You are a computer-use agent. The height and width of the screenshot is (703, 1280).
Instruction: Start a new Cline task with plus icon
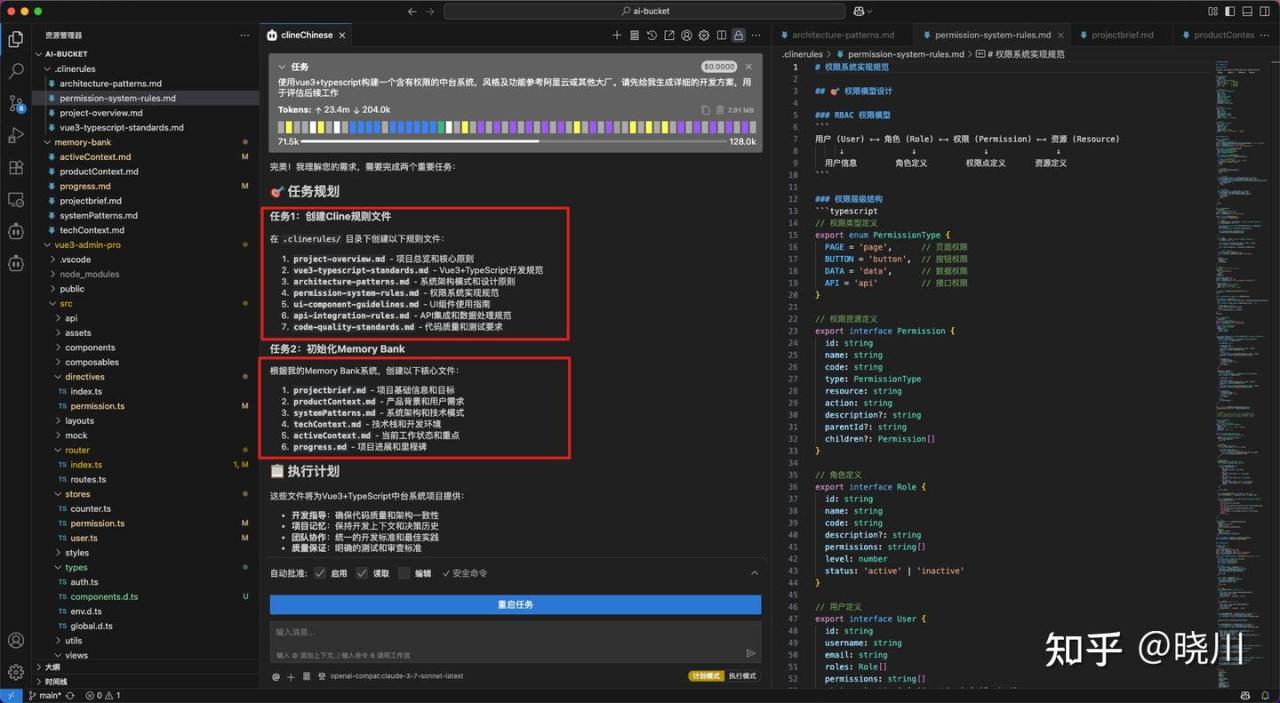[x=617, y=35]
